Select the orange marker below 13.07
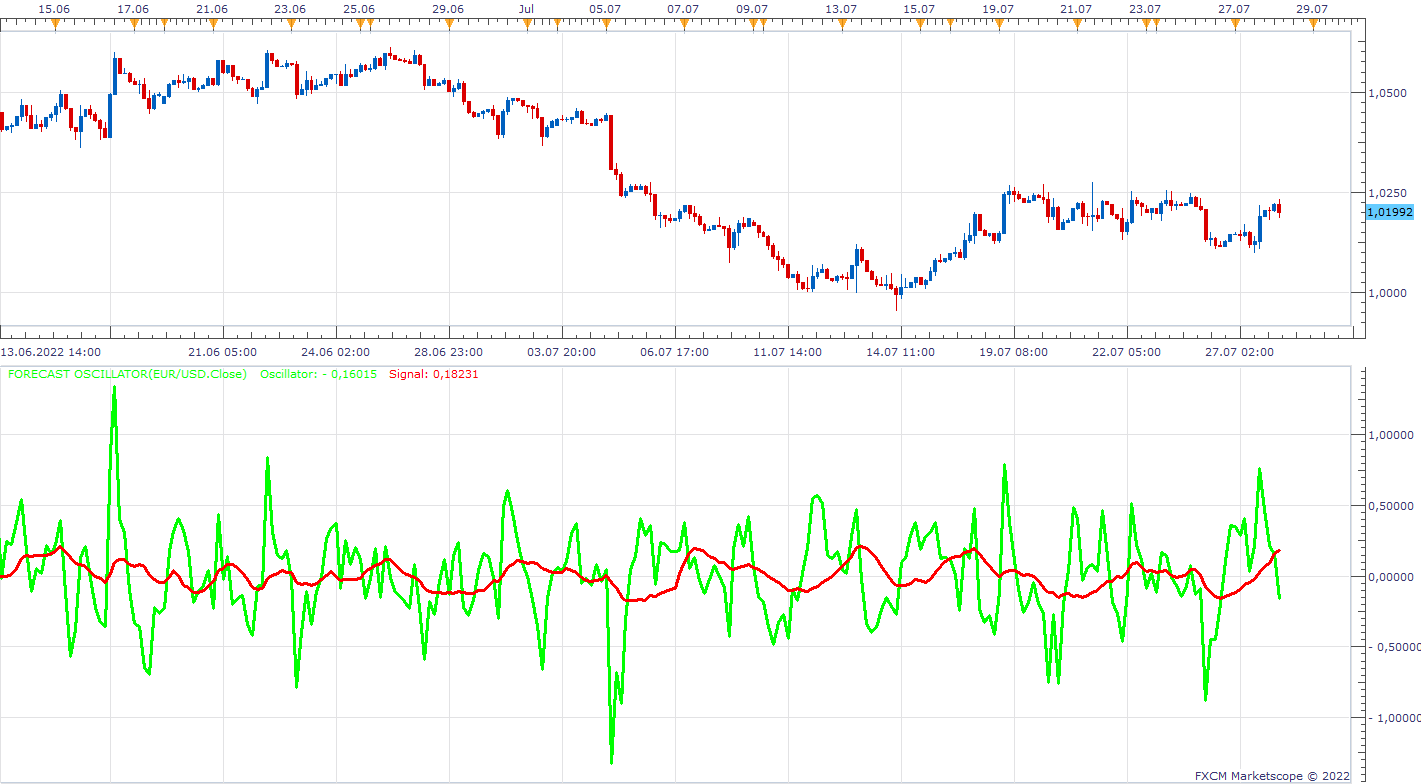 pos(841,25)
